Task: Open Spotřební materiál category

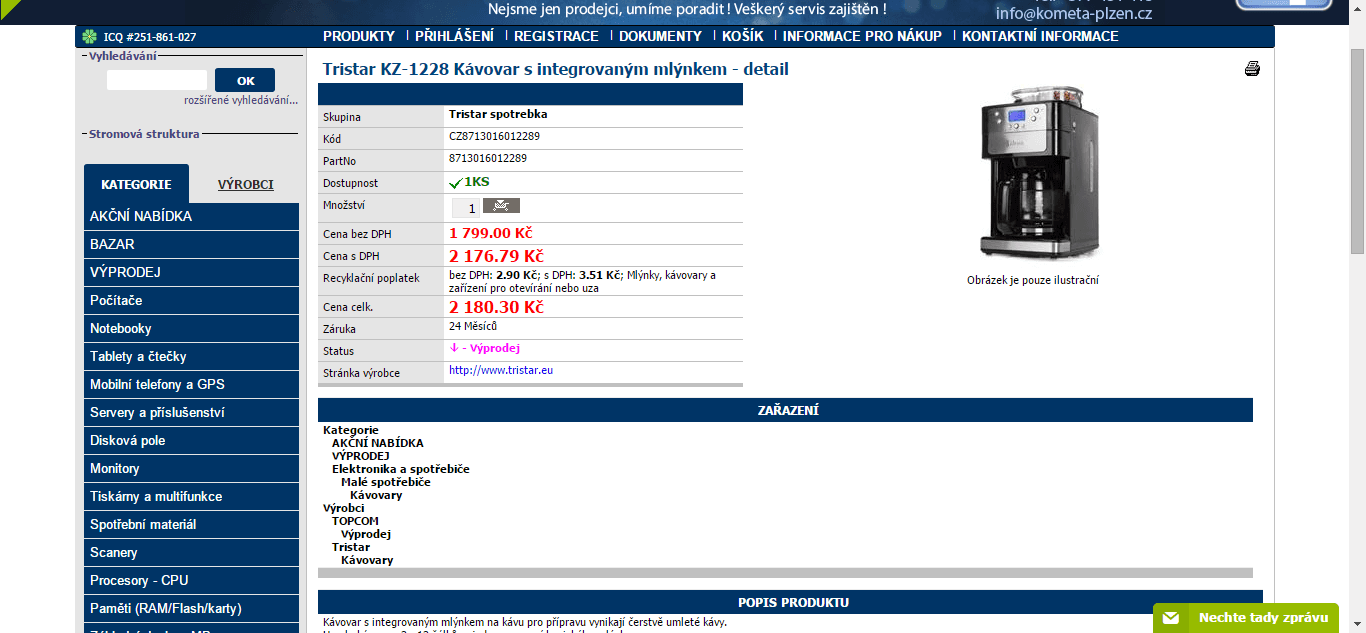Action: click(191, 524)
